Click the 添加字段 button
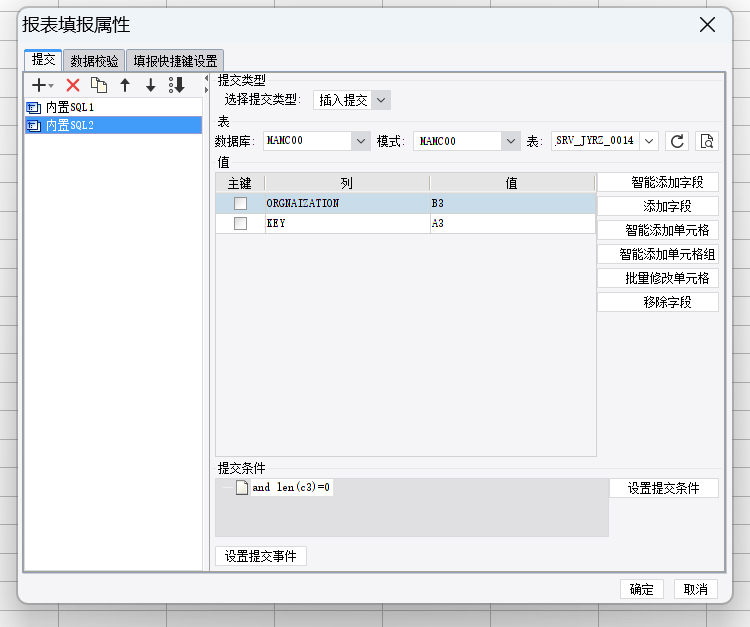The height and width of the screenshot is (627, 750). pos(658,206)
